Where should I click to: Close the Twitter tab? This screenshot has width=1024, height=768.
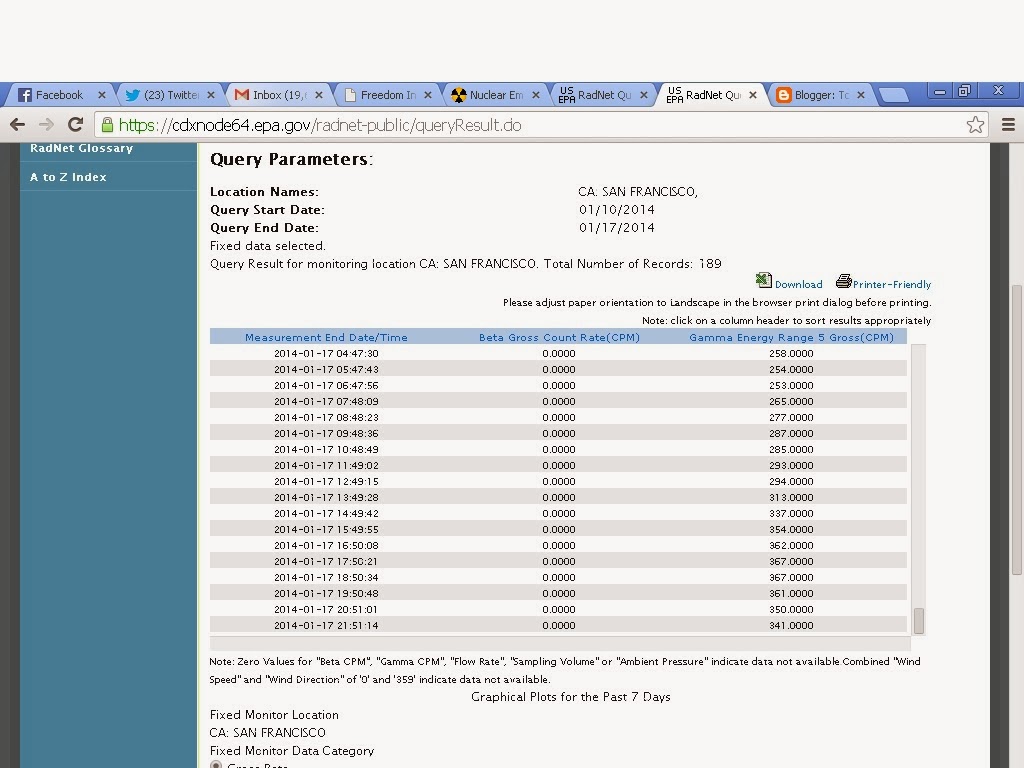coord(211,95)
